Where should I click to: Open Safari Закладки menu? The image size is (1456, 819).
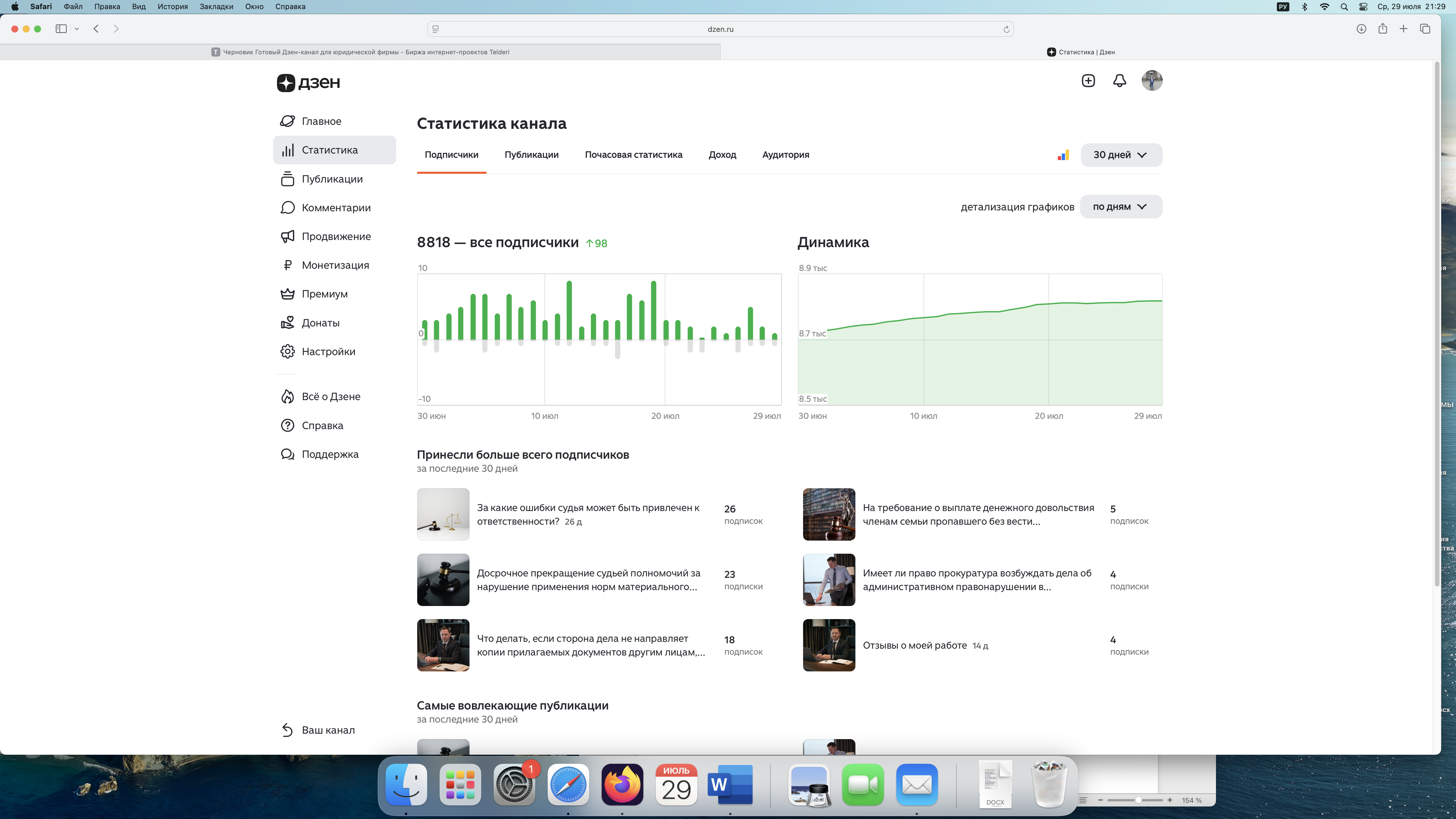[x=216, y=7]
